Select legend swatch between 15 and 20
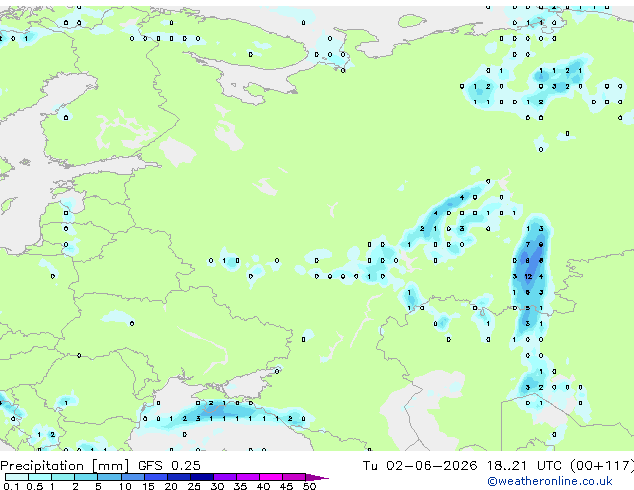The image size is (634, 490). (x=155, y=477)
